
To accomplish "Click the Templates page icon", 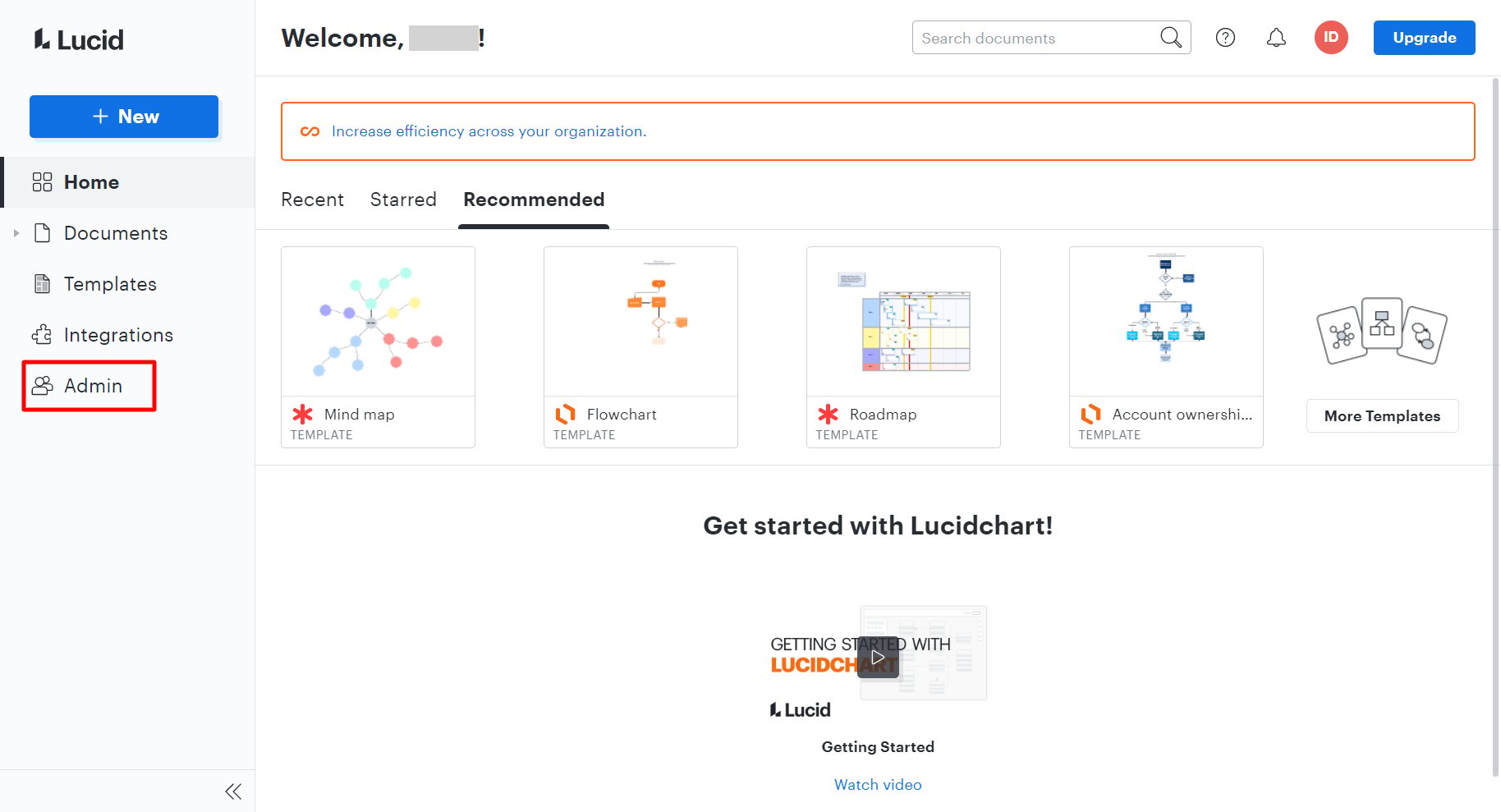I will tap(42, 284).
